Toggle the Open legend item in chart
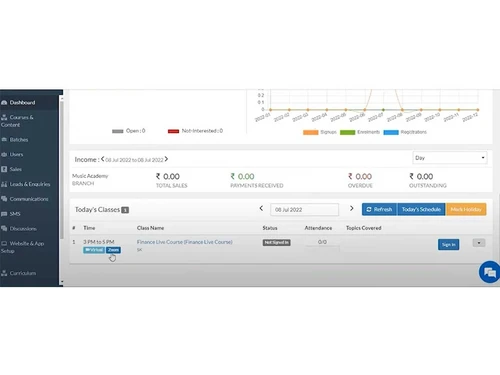Viewport: 500px width, 375px height. click(129, 131)
